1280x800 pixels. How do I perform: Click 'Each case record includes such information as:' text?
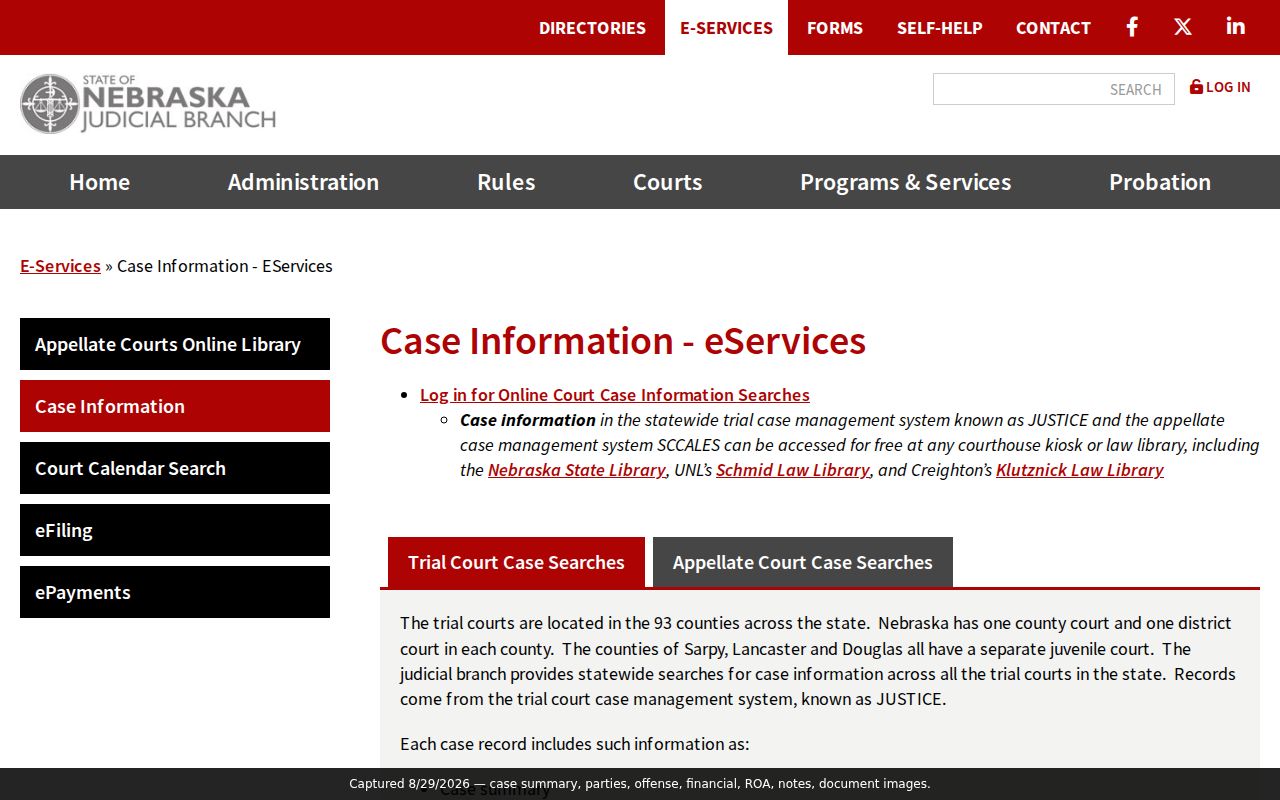coord(575,744)
